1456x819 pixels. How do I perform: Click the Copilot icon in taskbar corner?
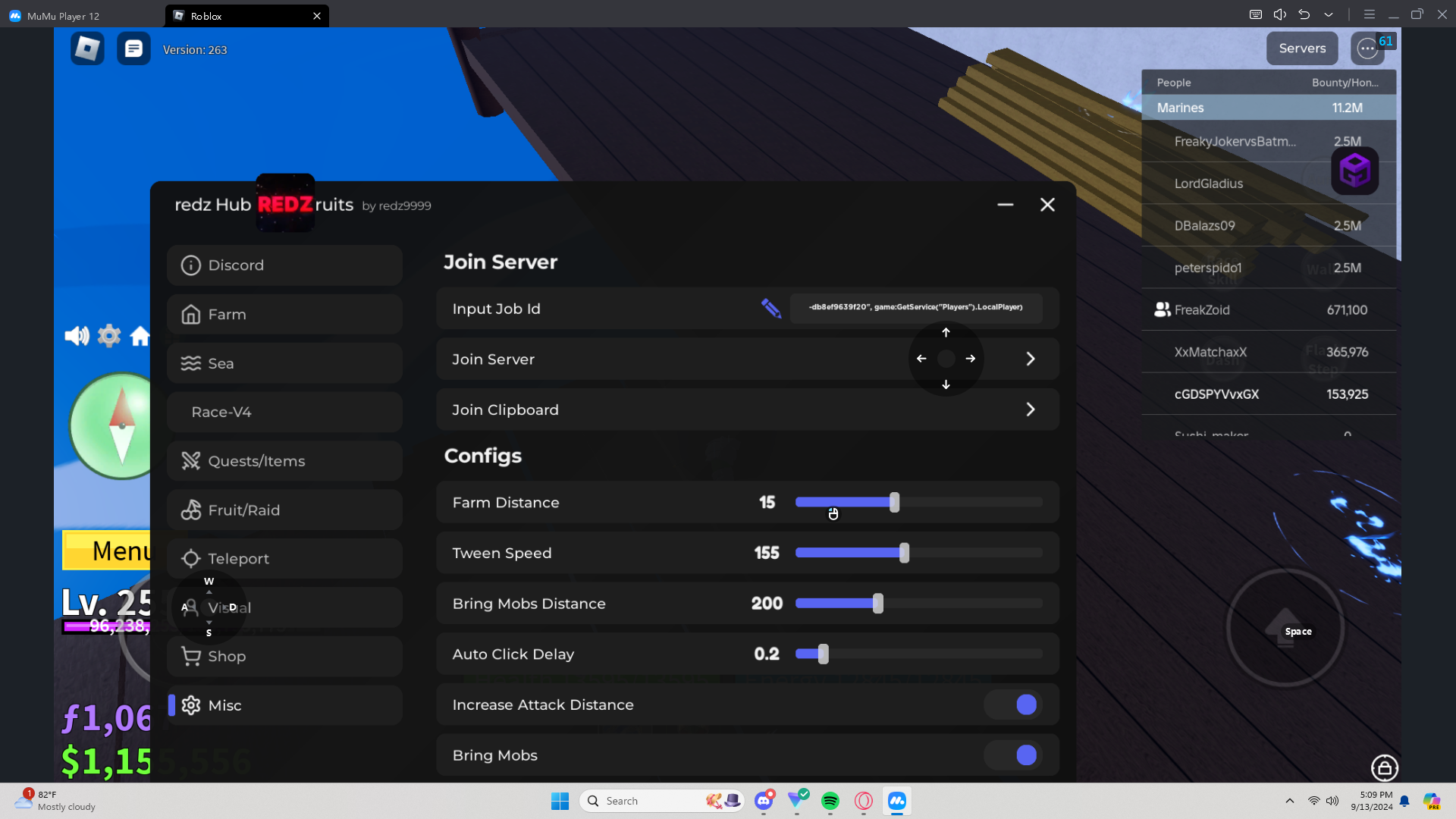pos(1432,801)
